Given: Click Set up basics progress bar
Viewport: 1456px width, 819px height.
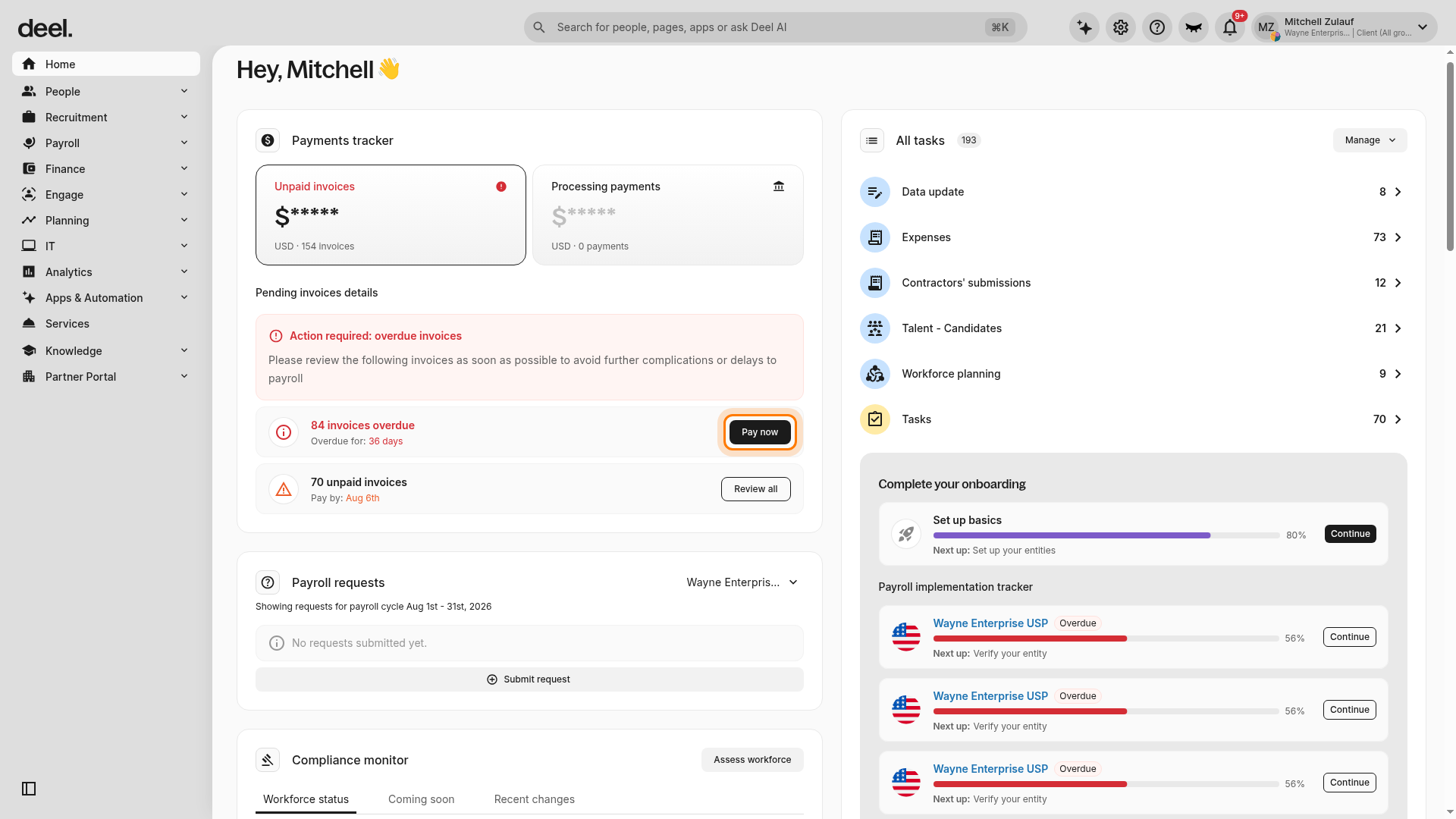Looking at the screenshot, I should pos(1106,535).
